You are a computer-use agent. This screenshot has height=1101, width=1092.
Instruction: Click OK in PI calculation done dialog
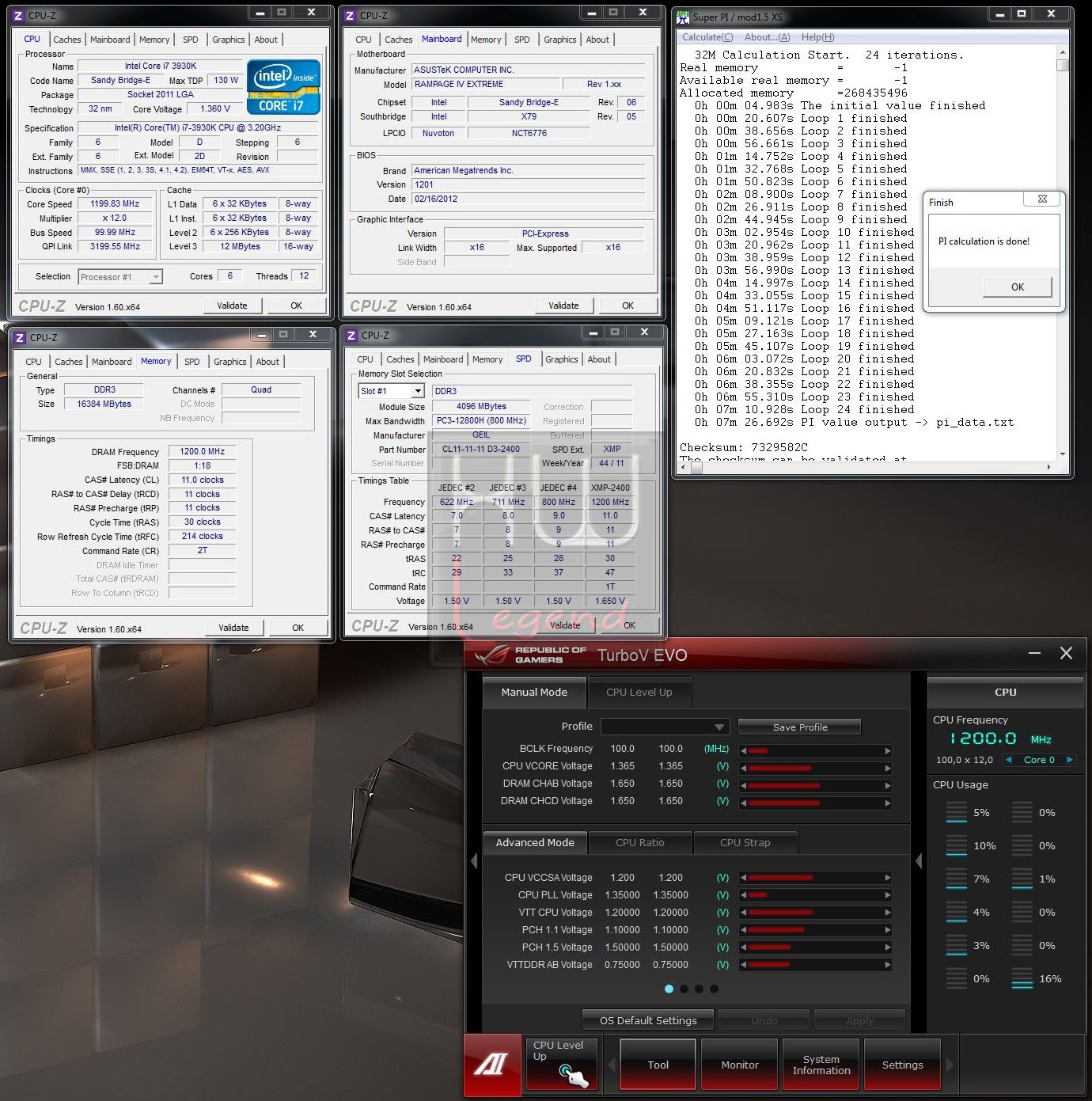1018,287
